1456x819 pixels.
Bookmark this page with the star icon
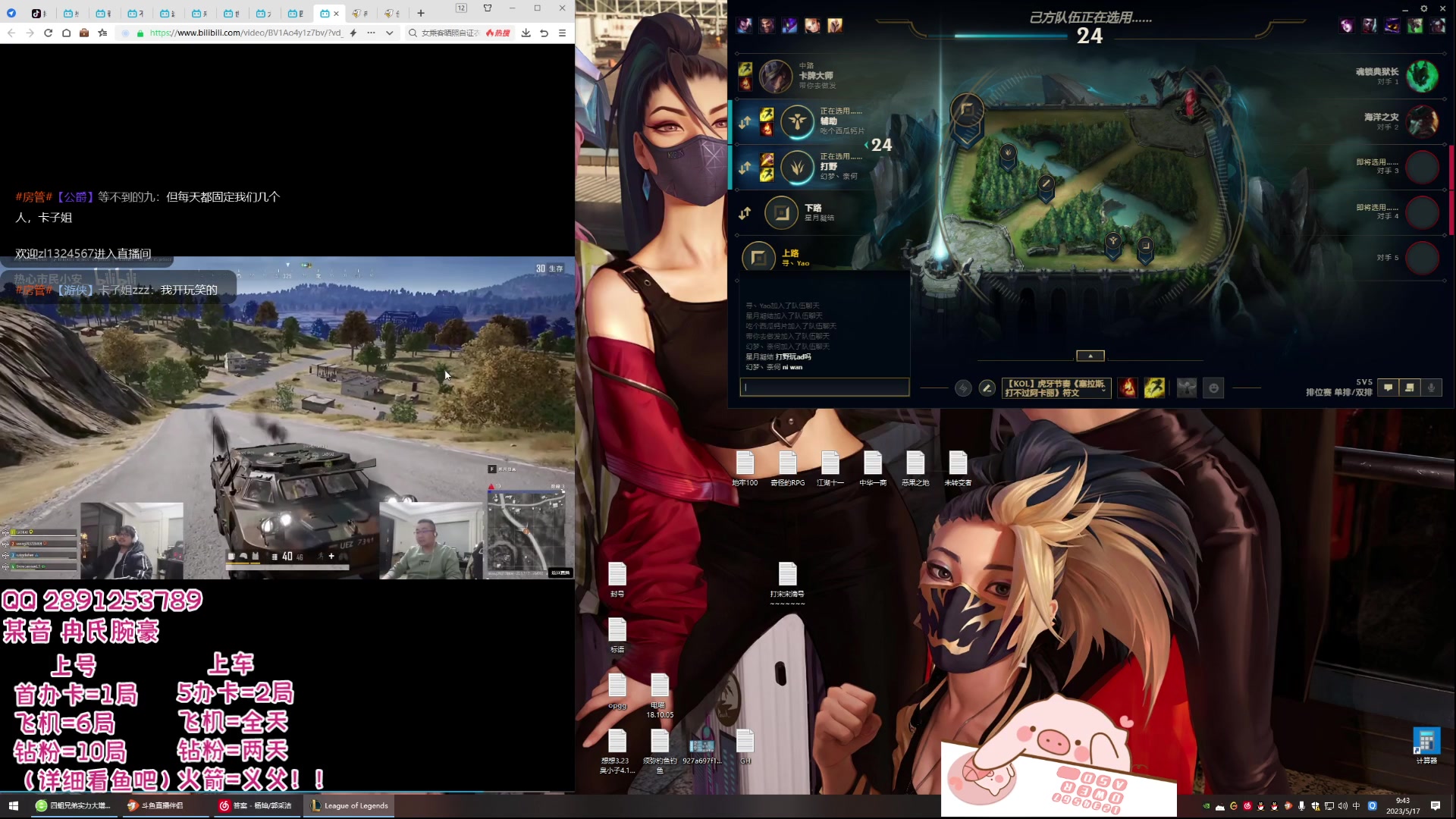pyautogui.click(x=102, y=33)
